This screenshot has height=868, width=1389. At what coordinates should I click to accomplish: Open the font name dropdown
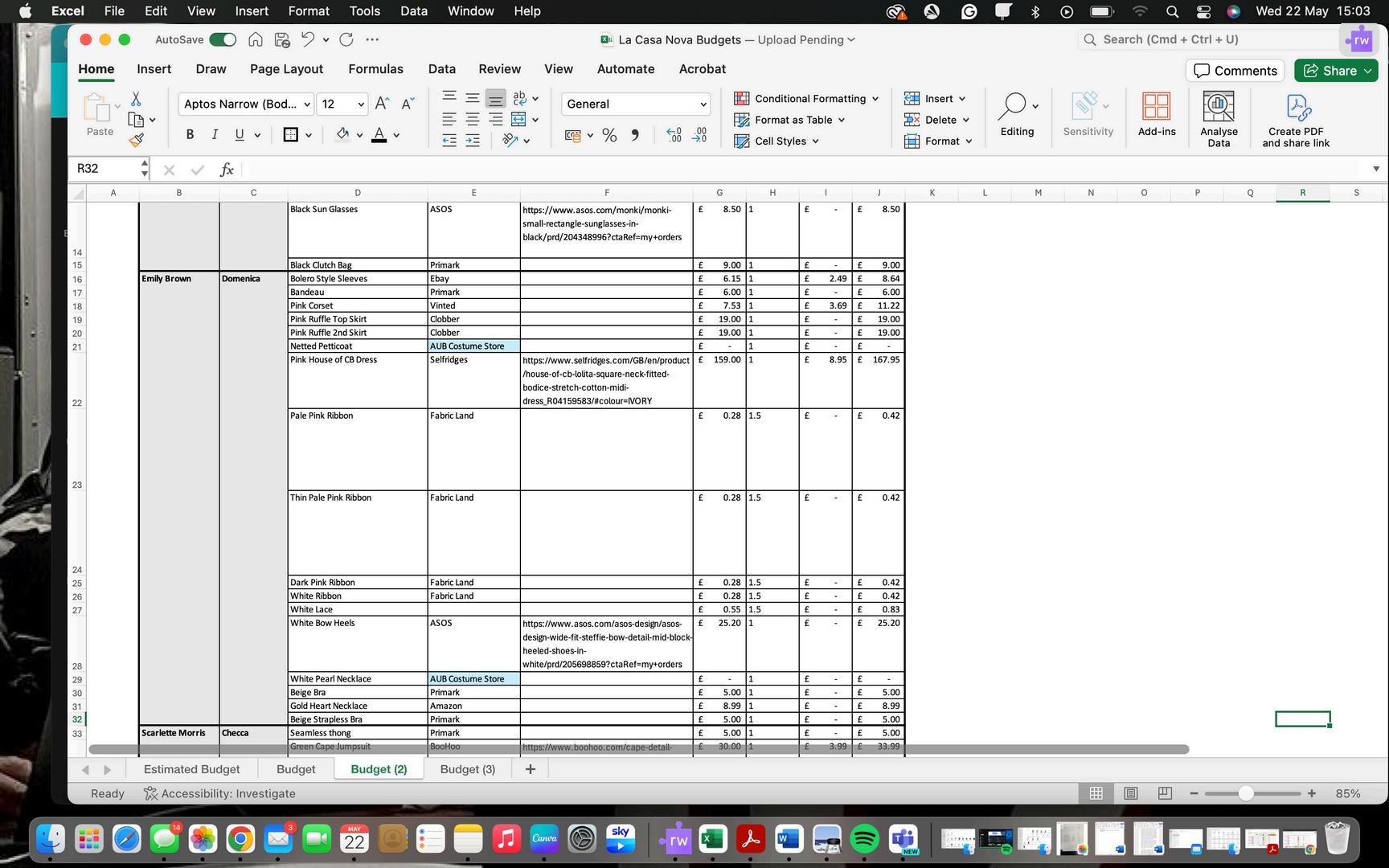pos(307,104)
